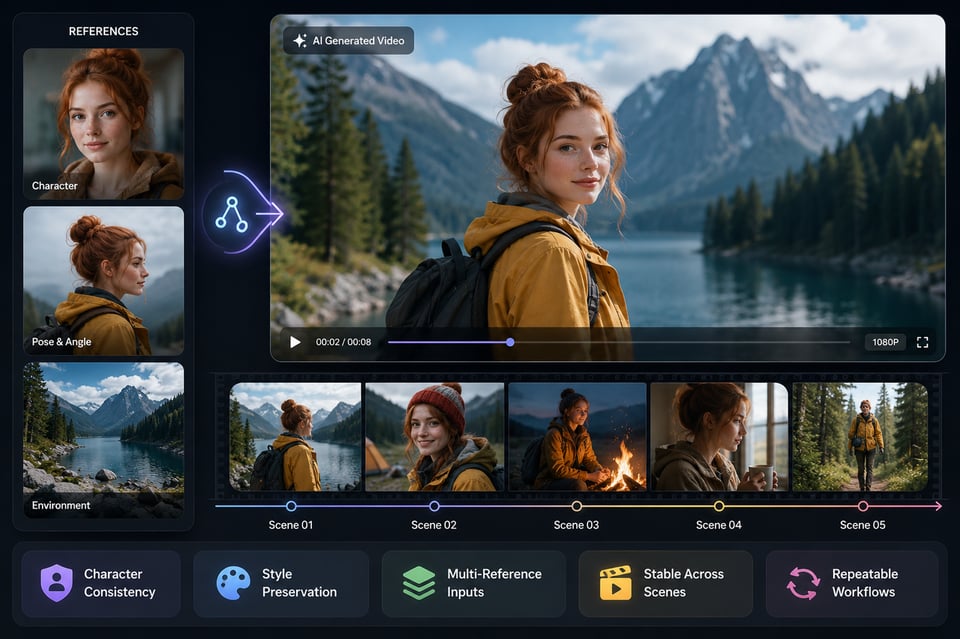The width and height of the screenshot is (960, 639).
Task: Select the Pose & Angle reference image
Action: [103, 281]
